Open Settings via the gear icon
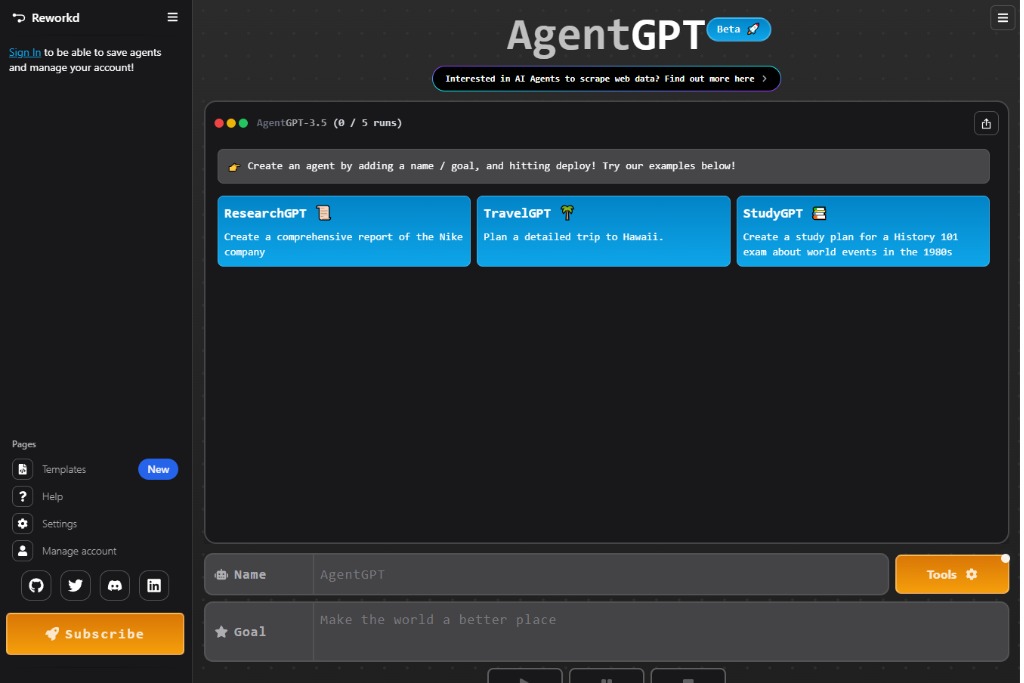Image resolution: width=1024 pixels, height=683 pixels. click(22, 523)
